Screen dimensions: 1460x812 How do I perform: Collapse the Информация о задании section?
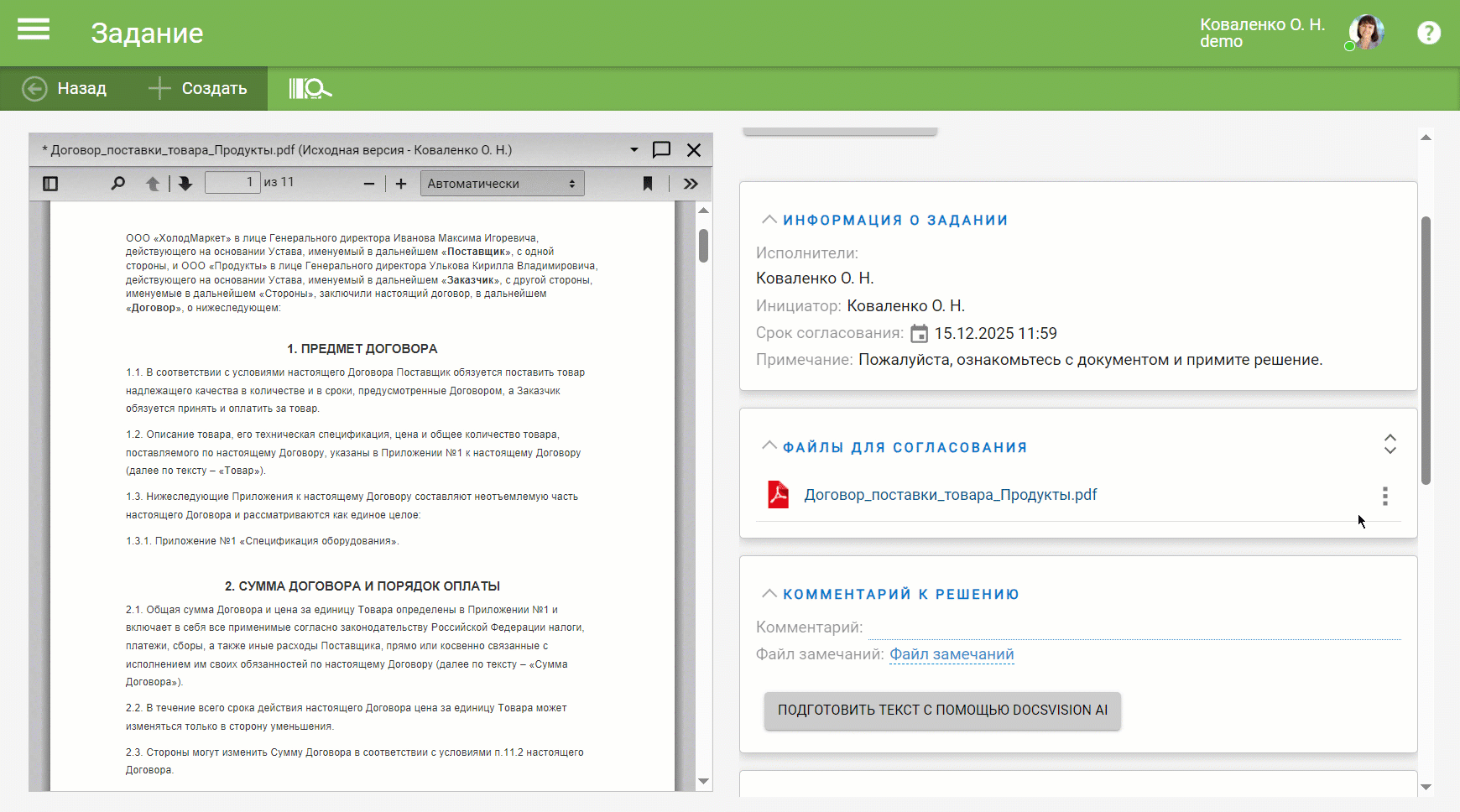(x=769, y=220)
